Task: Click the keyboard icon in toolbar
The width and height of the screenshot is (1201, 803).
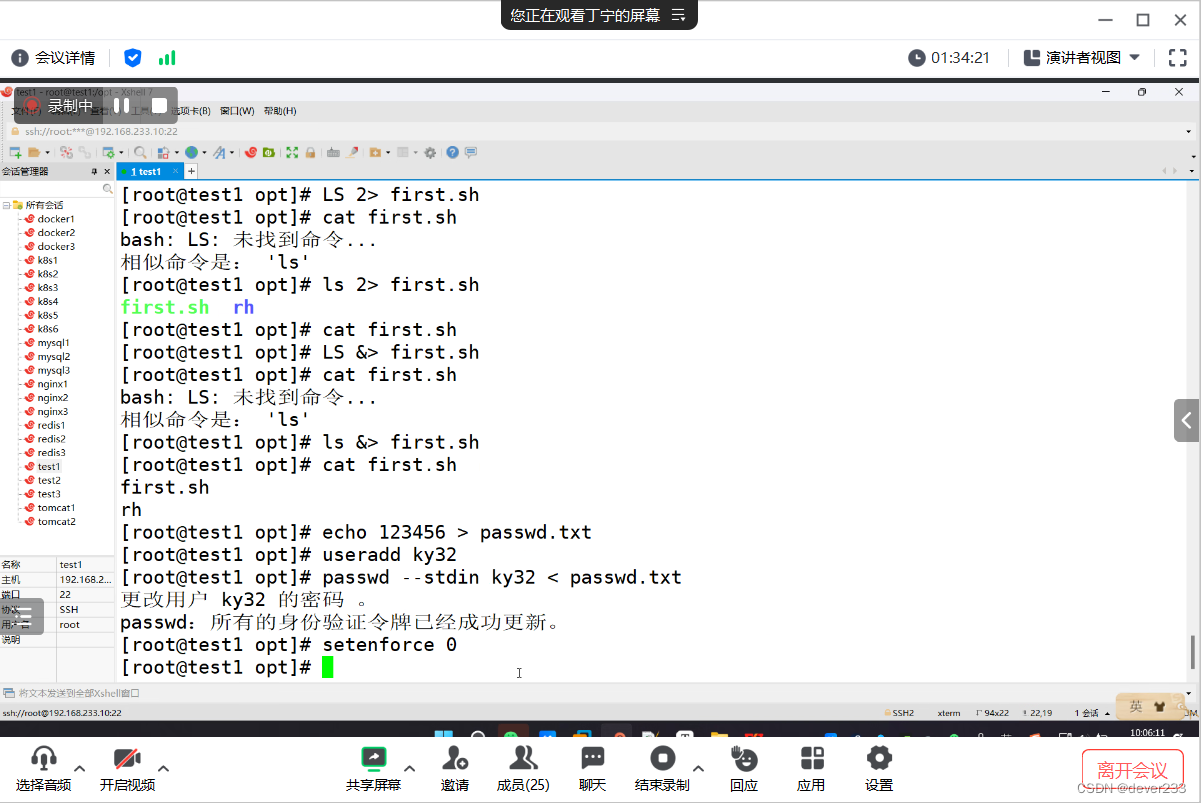Action: (333, 153)
